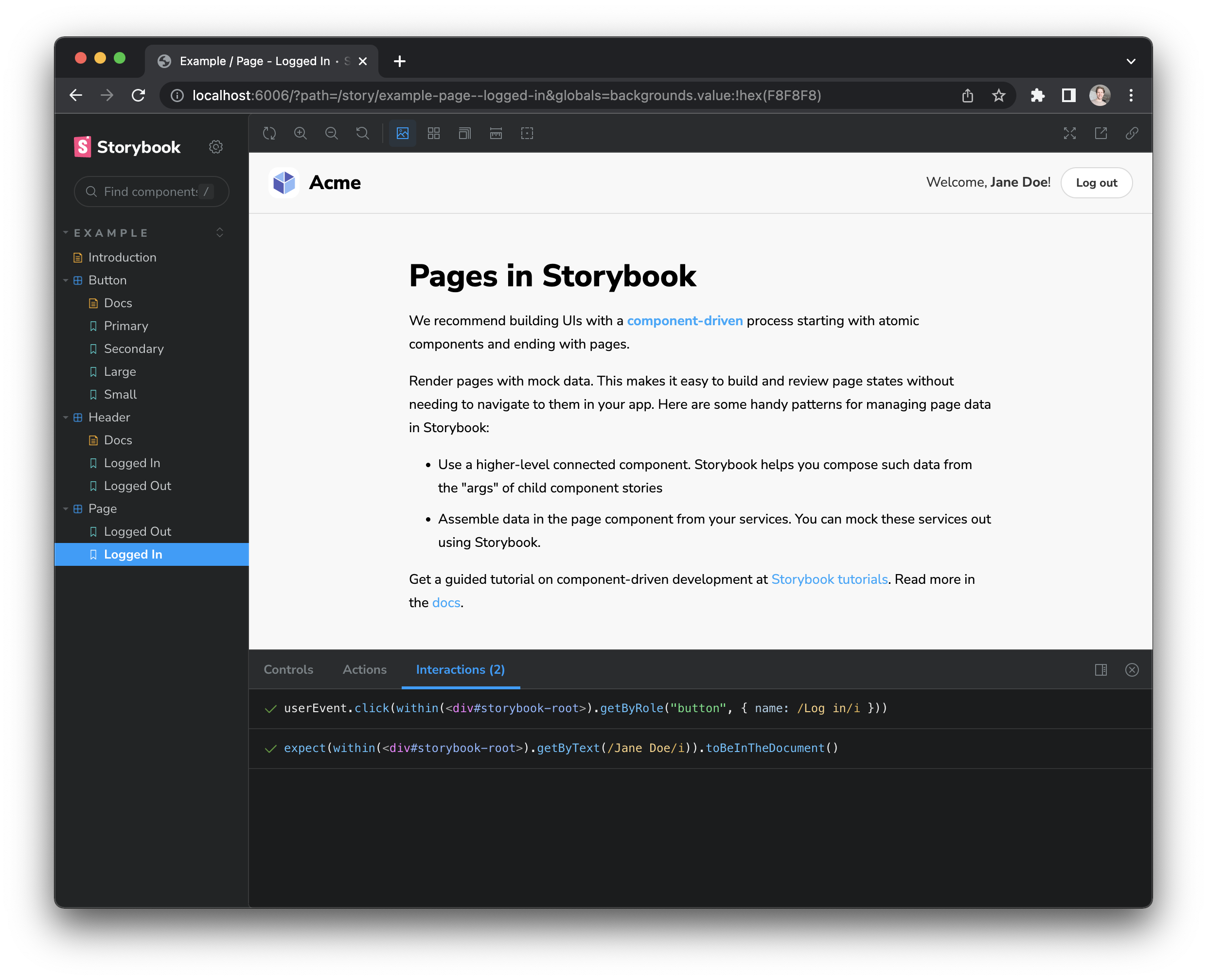Go full screen with toolbar icon
1207x980 pixels.
(x=1070, y=133)
